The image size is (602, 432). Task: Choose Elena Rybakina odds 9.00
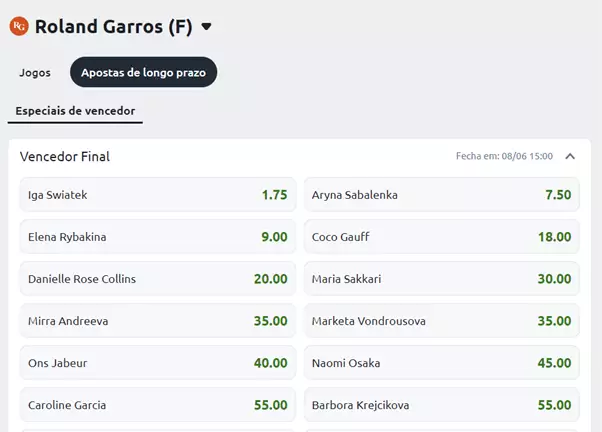pyautogui.click(x=158, y=237)
